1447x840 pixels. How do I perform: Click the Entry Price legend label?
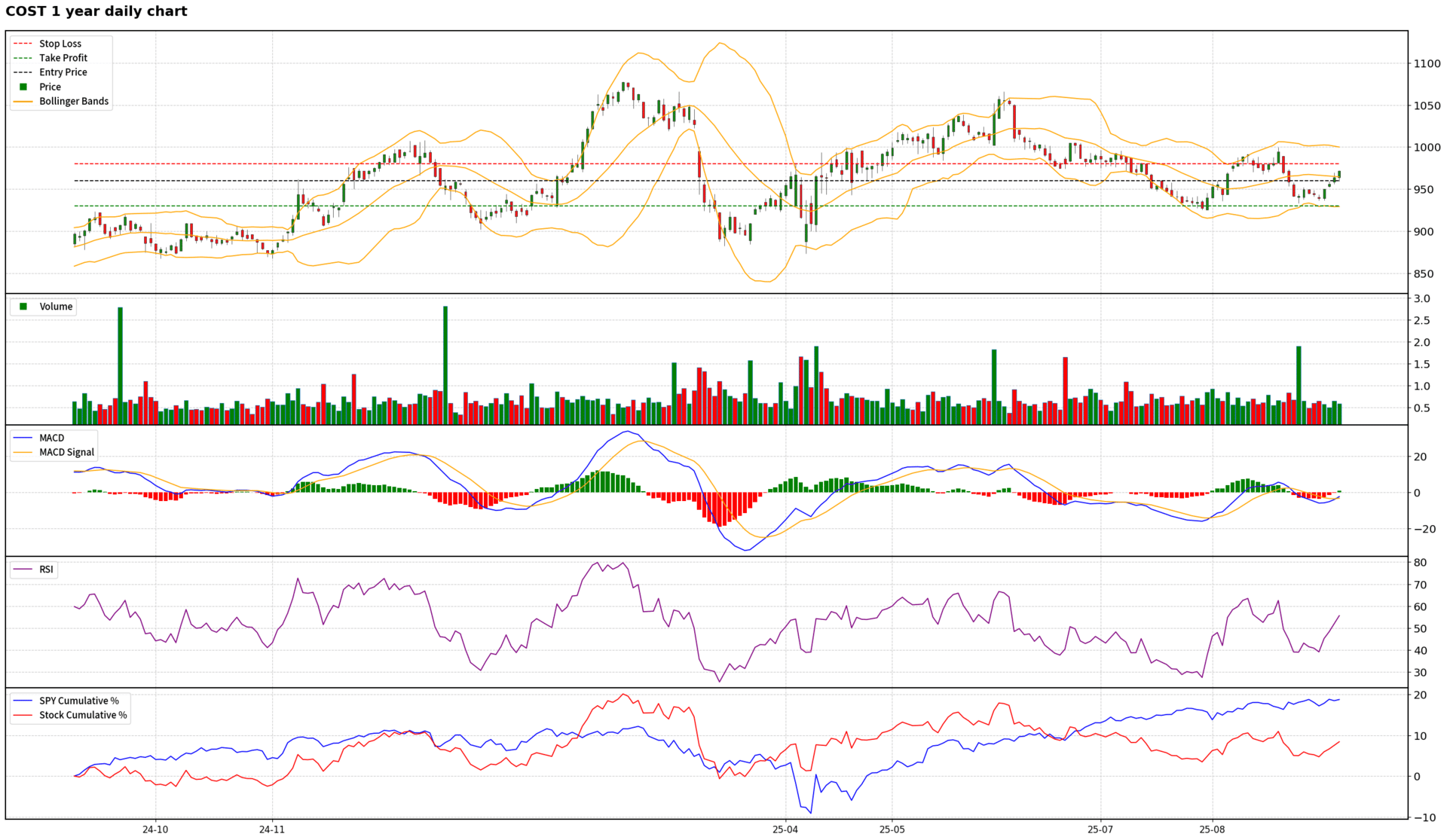coord(63,72)
